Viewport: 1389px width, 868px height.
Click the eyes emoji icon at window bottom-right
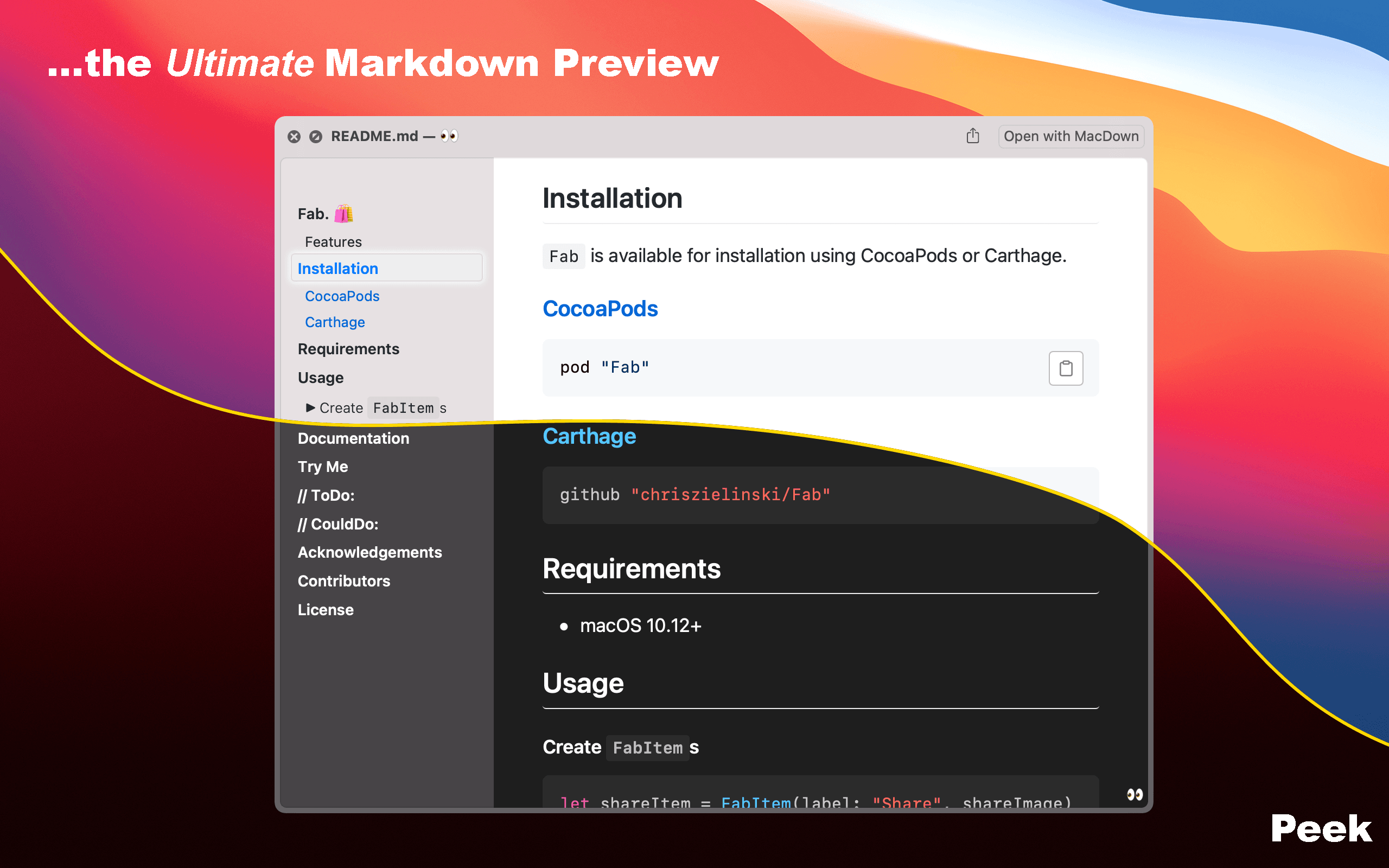coord(1135,795)
